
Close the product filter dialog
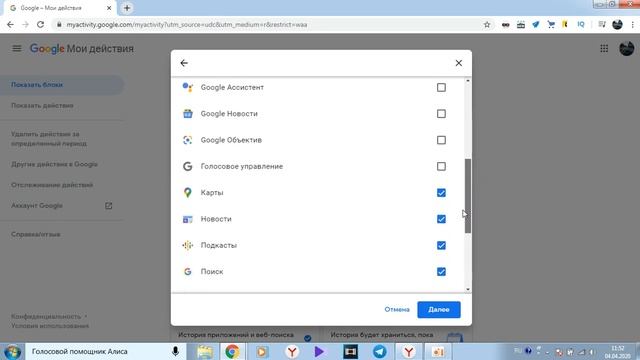[x=459, y=63]
